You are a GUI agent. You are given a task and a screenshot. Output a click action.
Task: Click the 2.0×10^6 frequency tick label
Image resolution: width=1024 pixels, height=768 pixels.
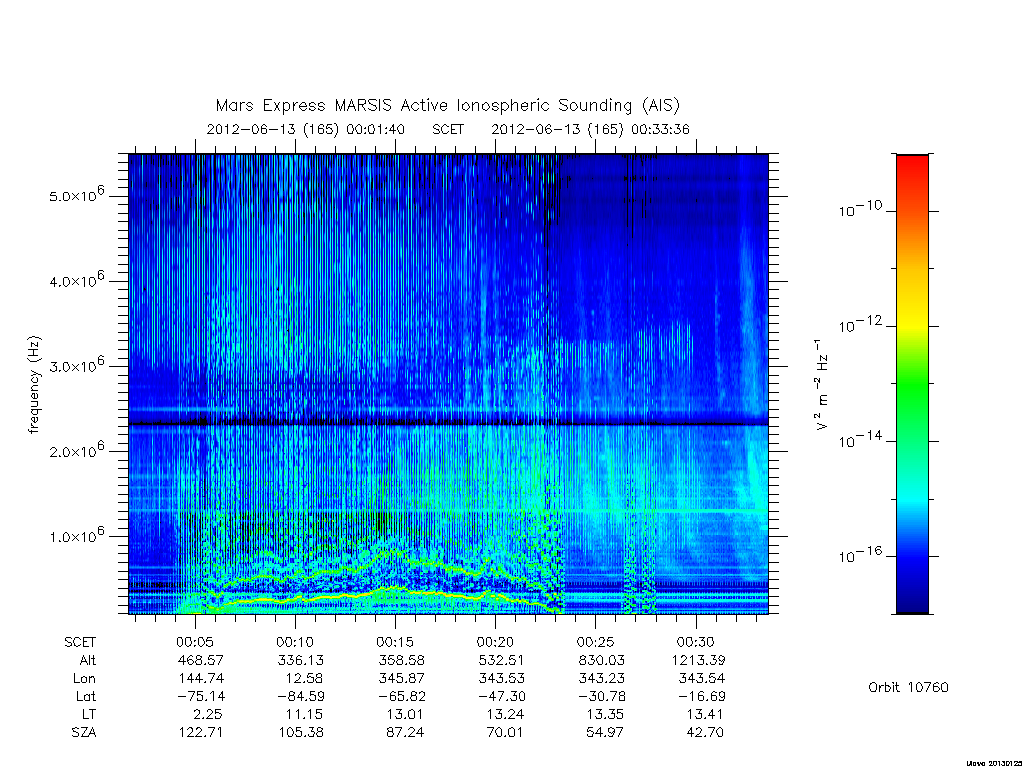pos(76,450)
